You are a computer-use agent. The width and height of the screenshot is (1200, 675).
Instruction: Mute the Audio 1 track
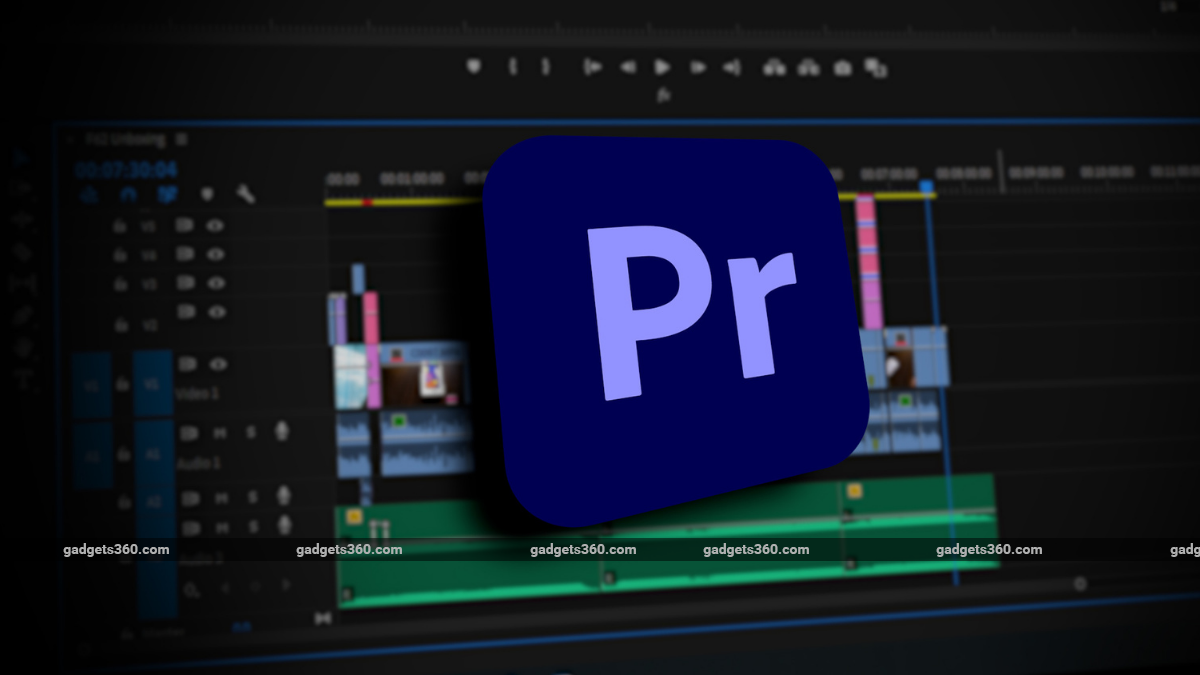pos(219,432)
